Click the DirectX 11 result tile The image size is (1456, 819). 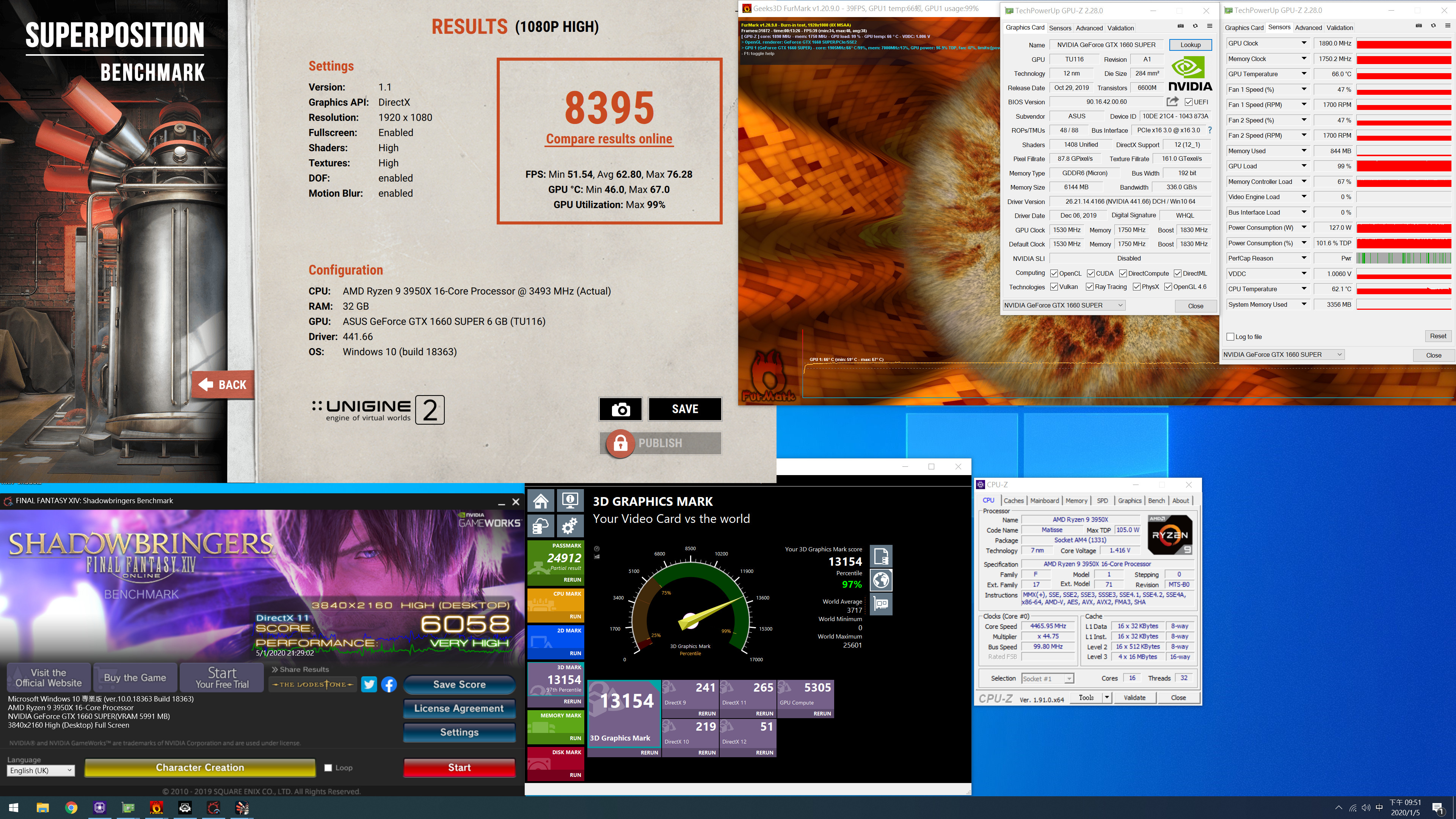pyautogui.click(x=747, y=698)
